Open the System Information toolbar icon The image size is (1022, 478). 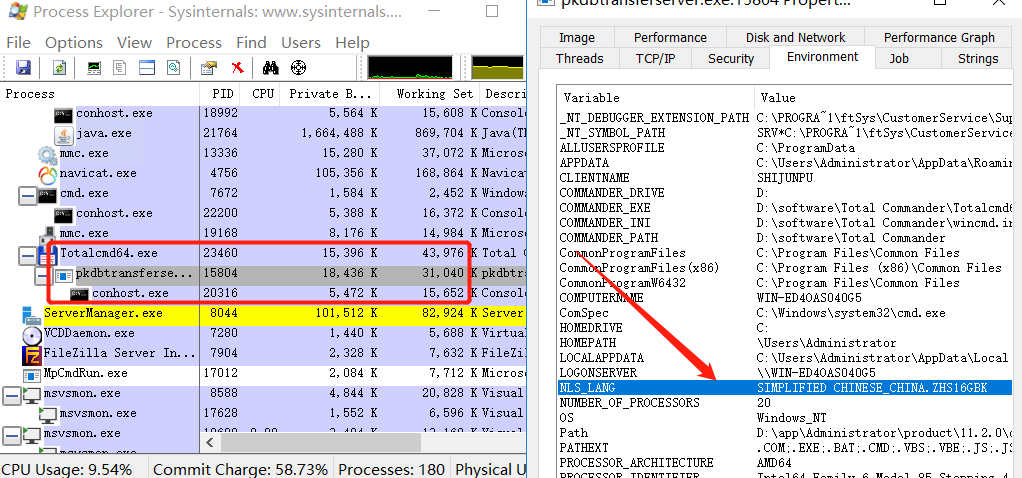click(94, 68)
